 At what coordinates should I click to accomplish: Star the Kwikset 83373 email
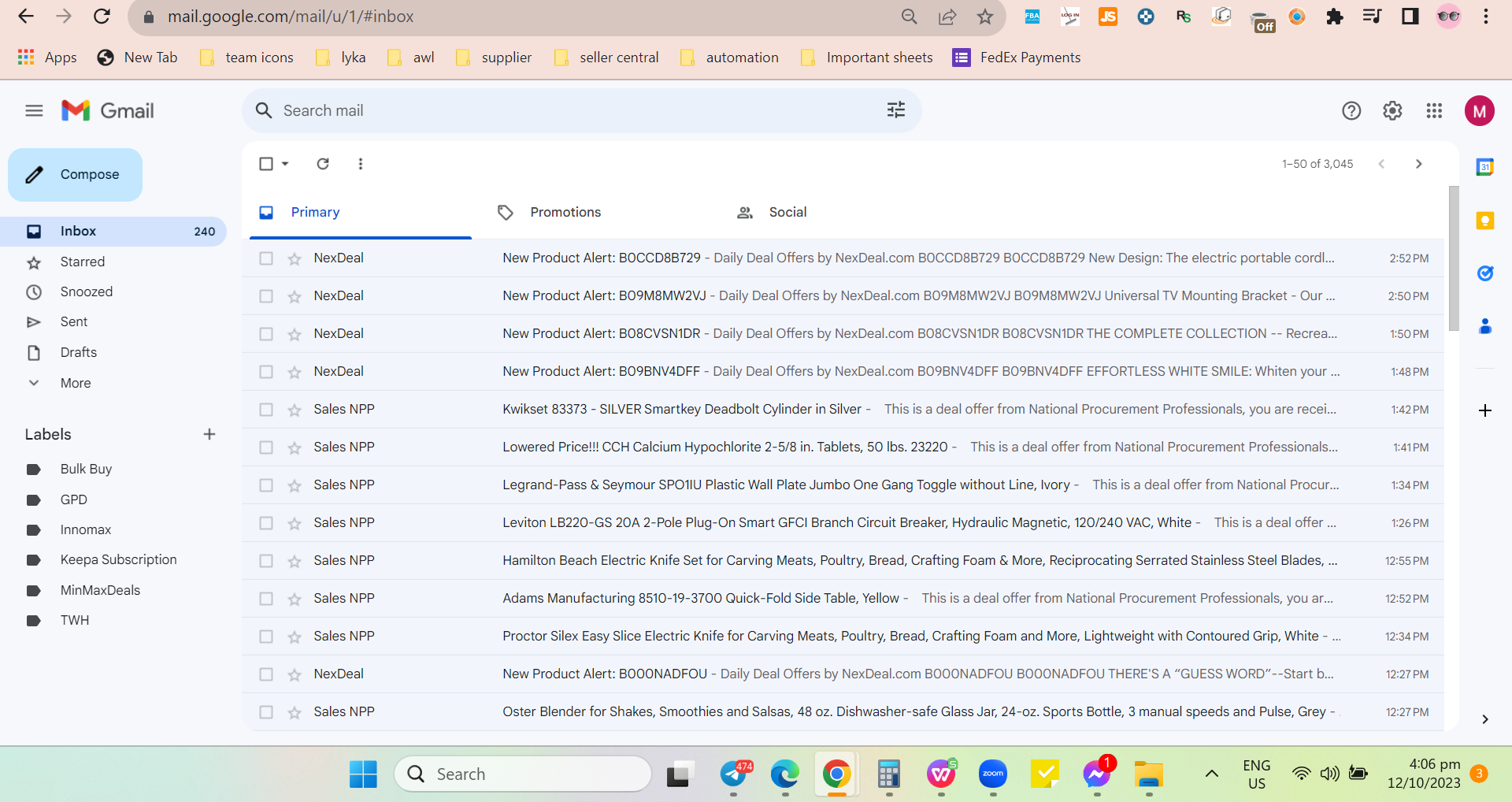295,410
